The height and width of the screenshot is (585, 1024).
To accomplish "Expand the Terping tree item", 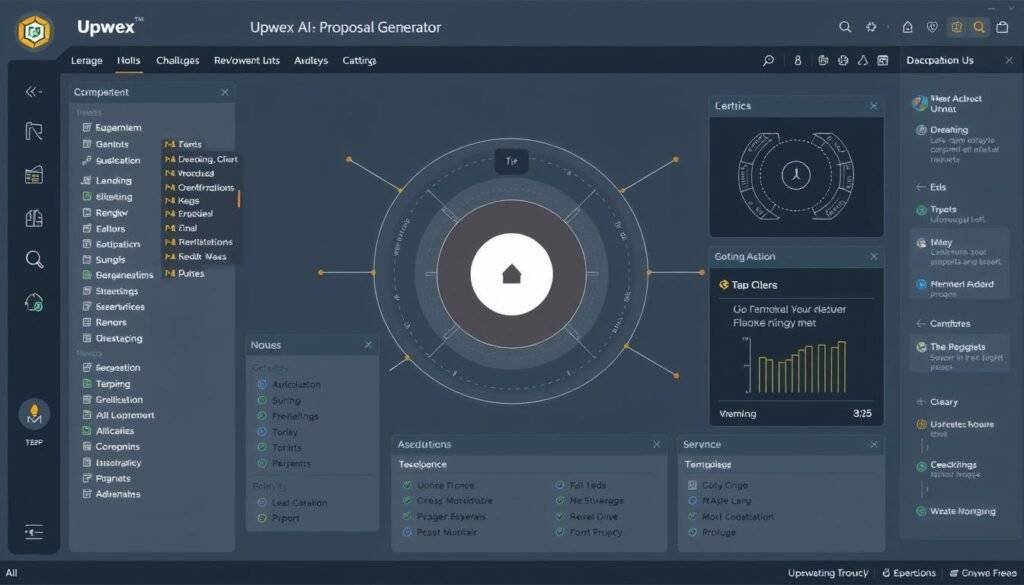I will [x=87, y=384].
